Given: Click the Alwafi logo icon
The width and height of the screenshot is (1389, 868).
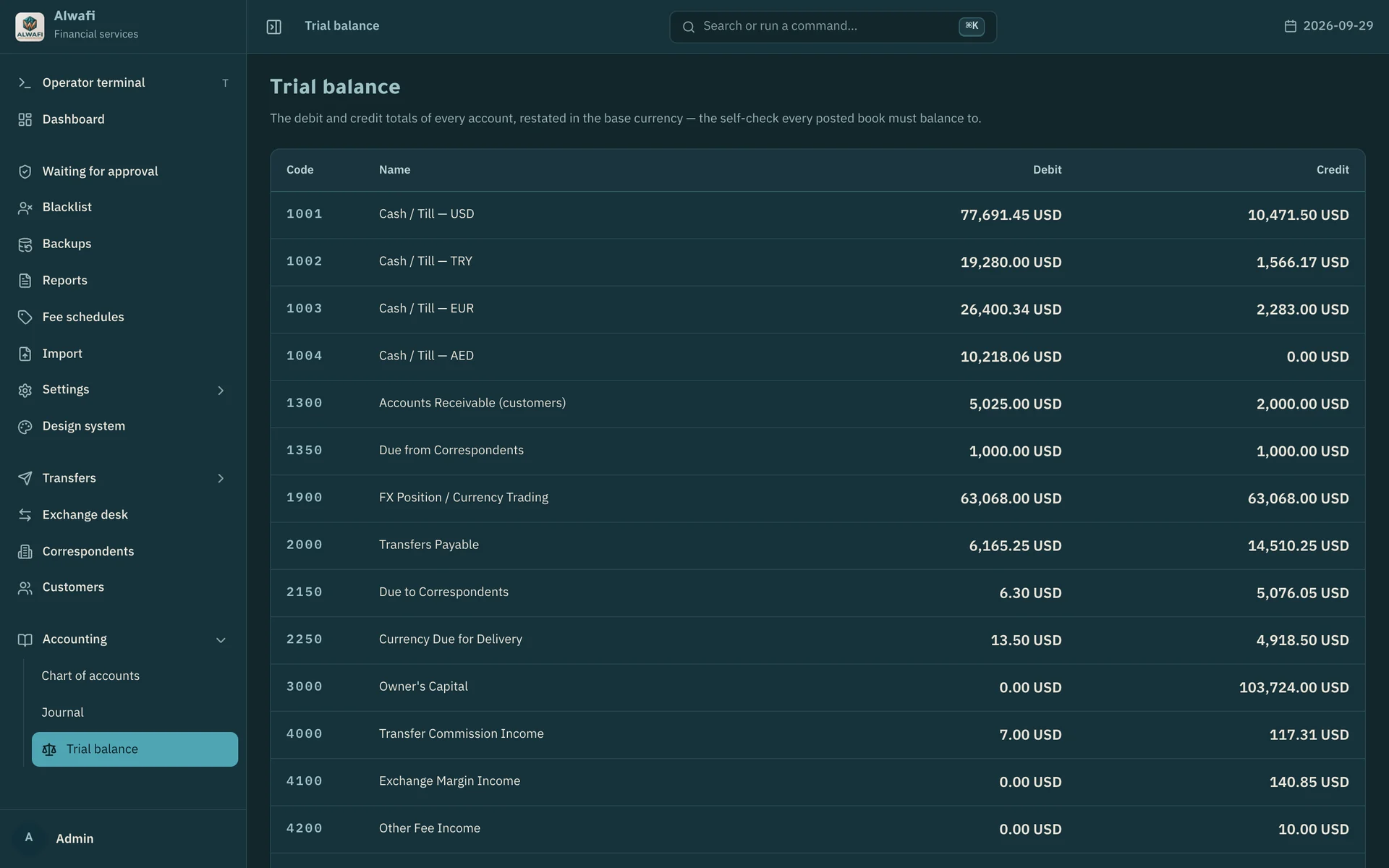Looking at the screenshot, I should pyautogui.click(x=30, y=26).
